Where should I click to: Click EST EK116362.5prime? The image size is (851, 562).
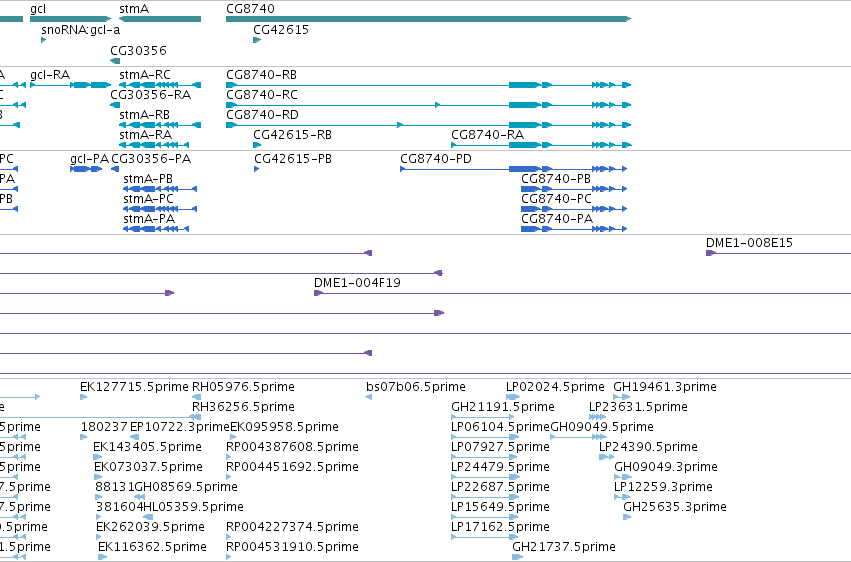coord(153,547)
